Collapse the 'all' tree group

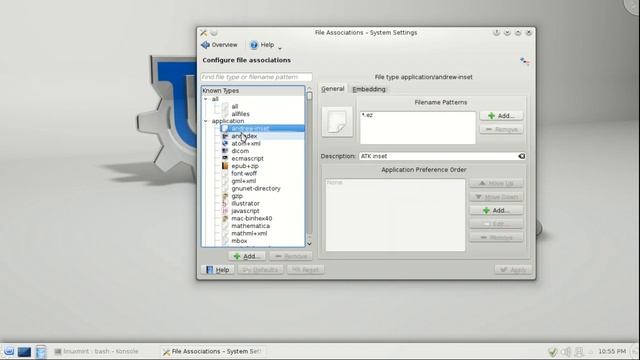pos(206,99)
